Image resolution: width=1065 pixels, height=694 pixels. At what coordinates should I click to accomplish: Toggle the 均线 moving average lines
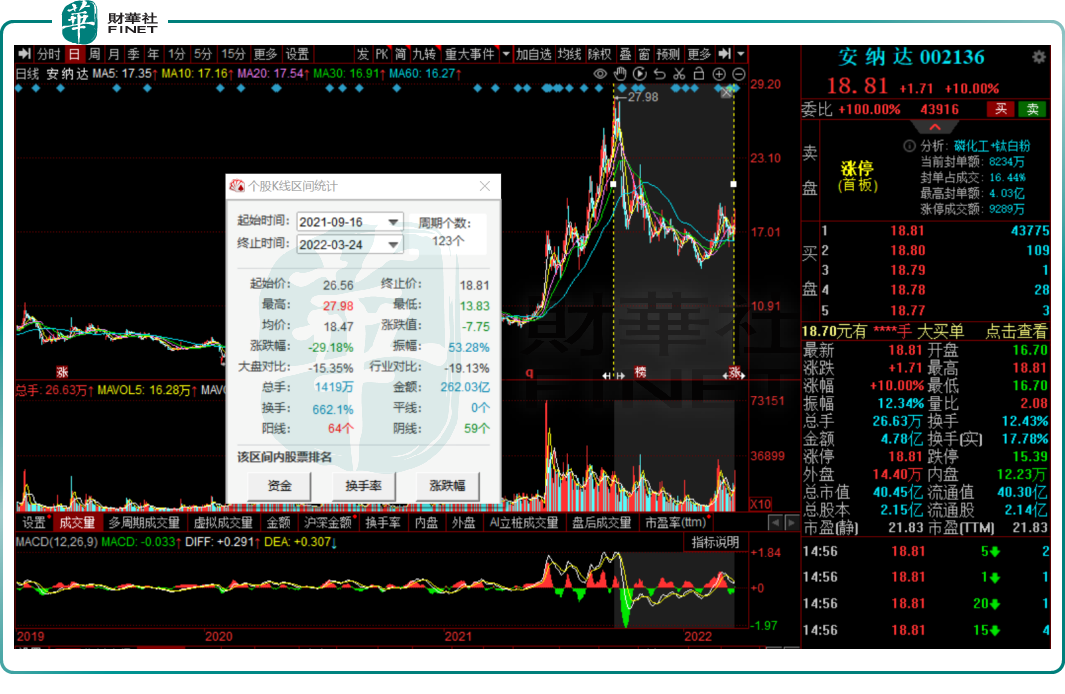[x=569, y=54]
